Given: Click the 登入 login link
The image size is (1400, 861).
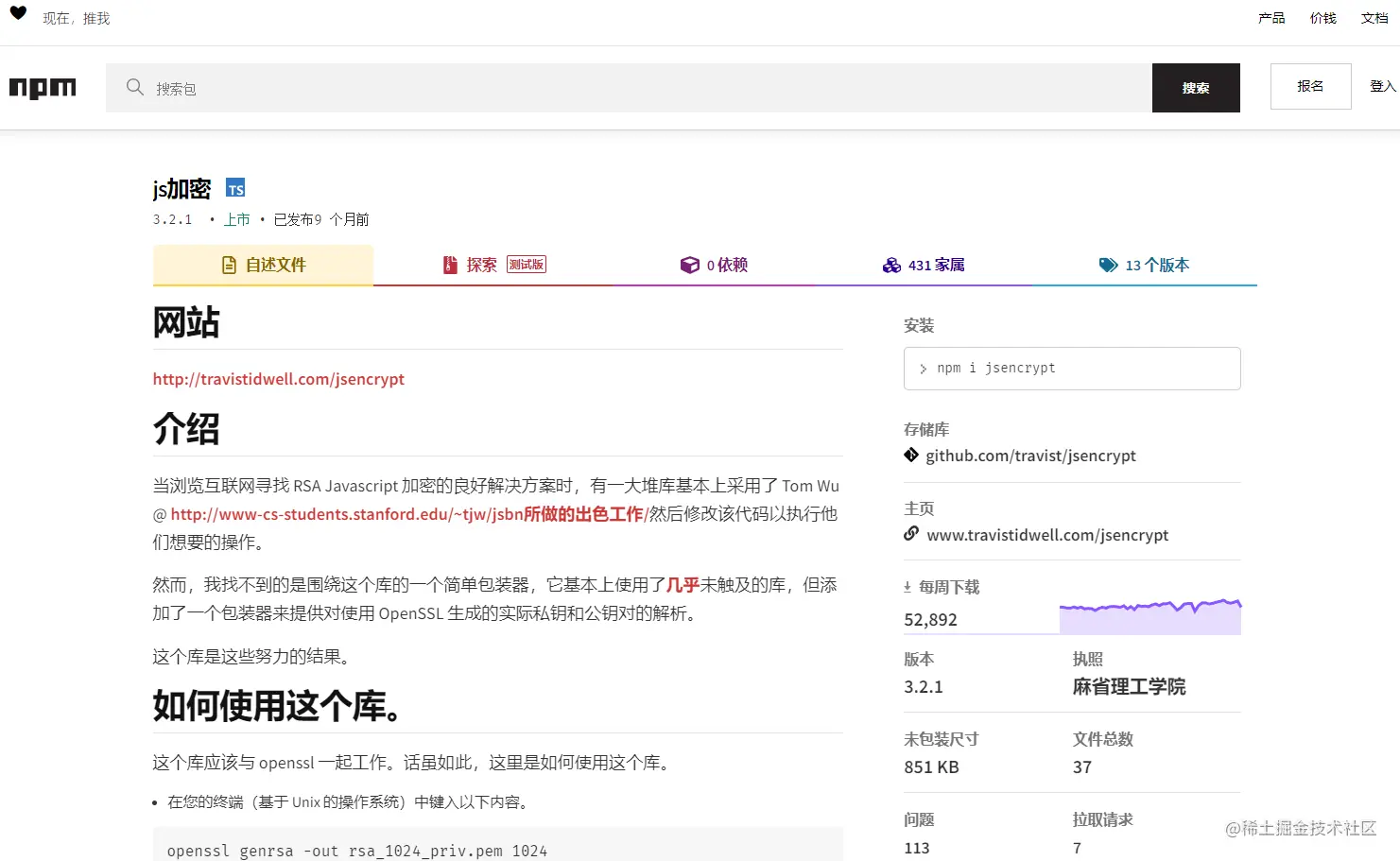Looking at the screenshot, I should pos(1383,86).
